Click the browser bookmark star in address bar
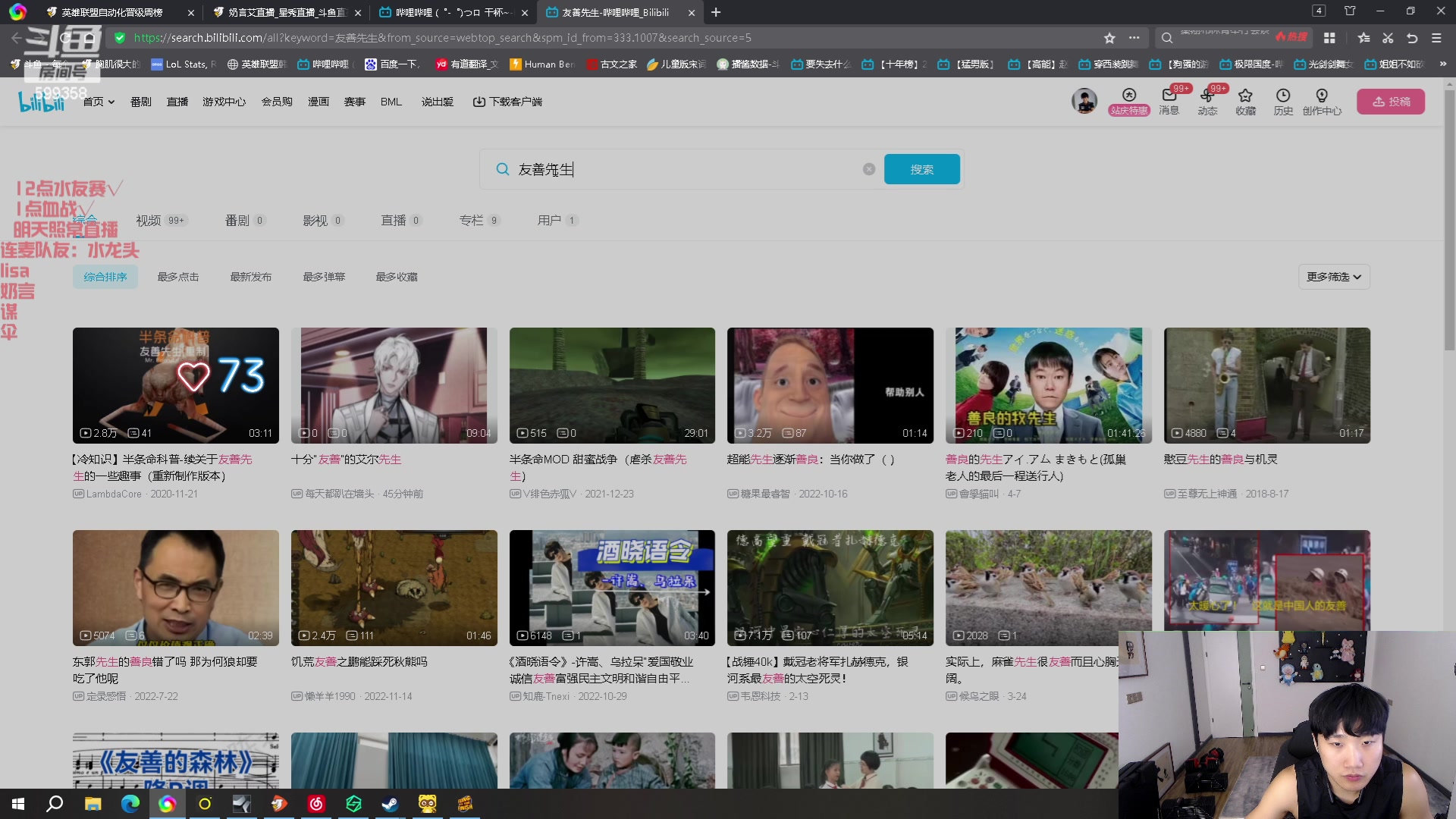The height and width of the screenshot is (819, 1456). click(1109, 37)
